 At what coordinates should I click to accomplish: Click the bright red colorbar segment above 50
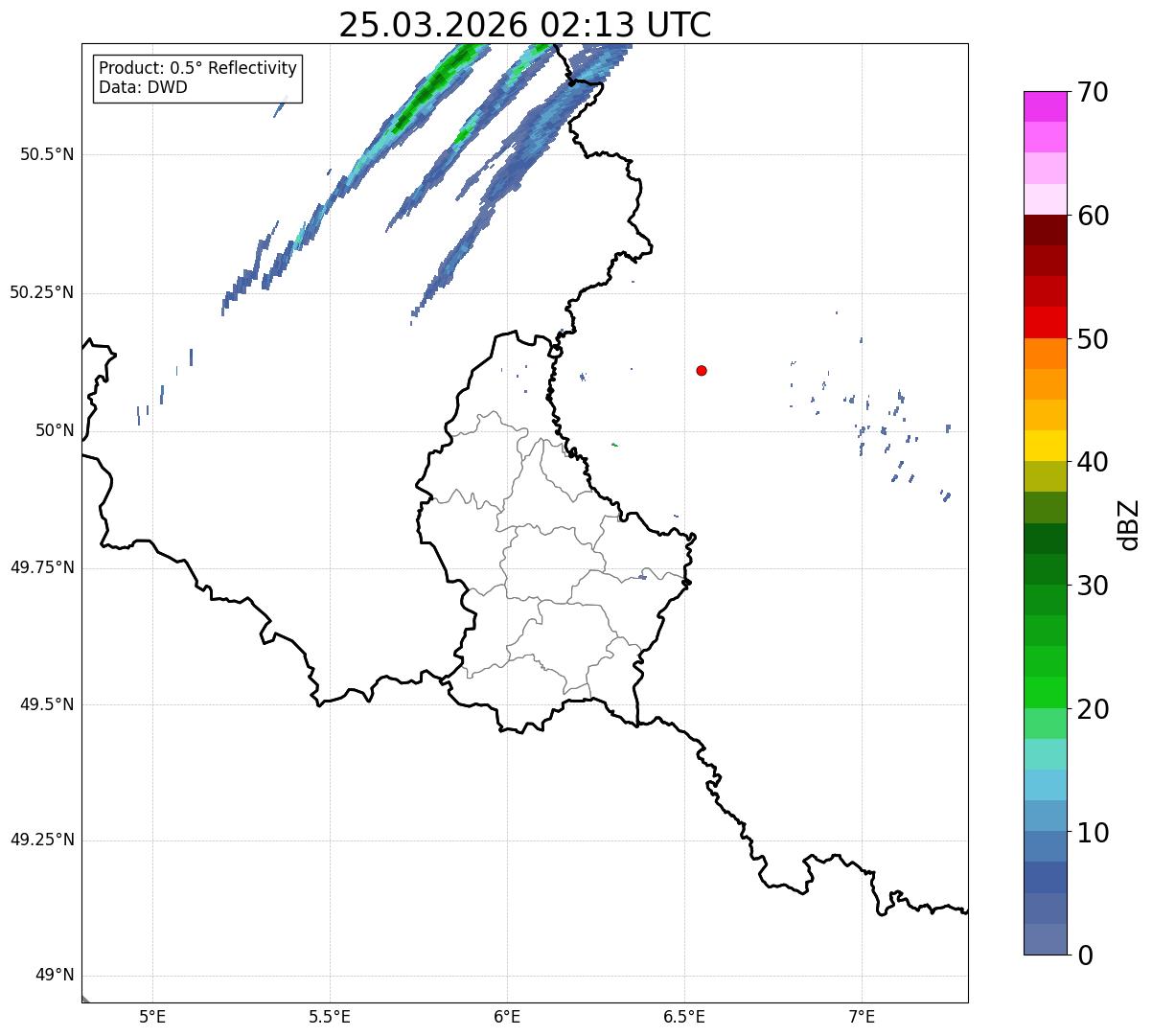click(1045, 322)
